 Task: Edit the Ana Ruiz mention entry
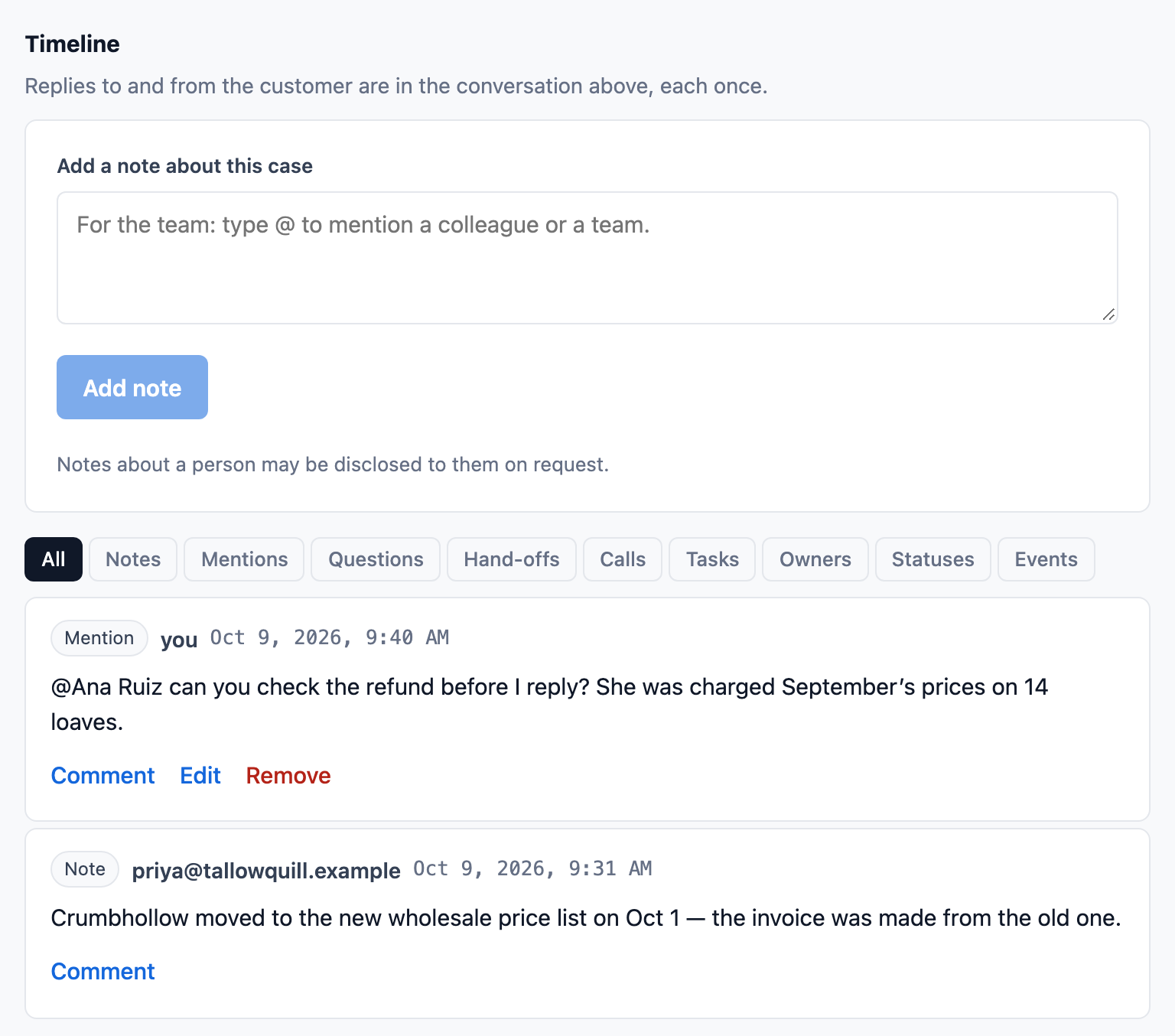[x=200, y=776]
